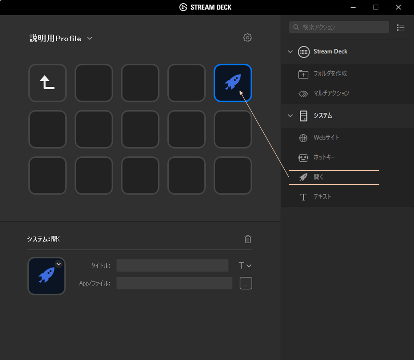This screenshot has width=414, height=360.
Task: Collapse the システム category chevron
Action: 290,116
